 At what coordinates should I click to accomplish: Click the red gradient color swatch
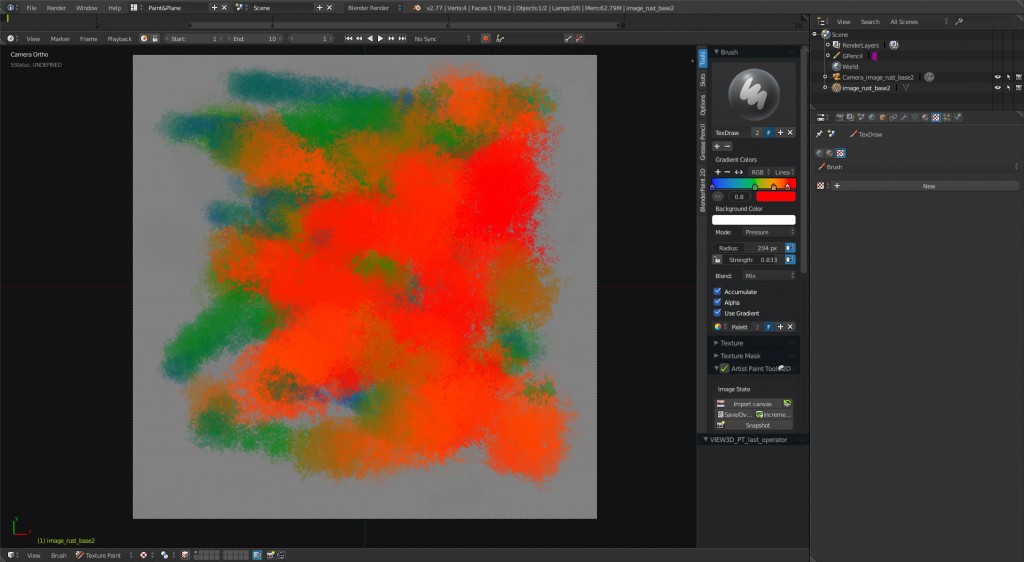tap(775, 197)
